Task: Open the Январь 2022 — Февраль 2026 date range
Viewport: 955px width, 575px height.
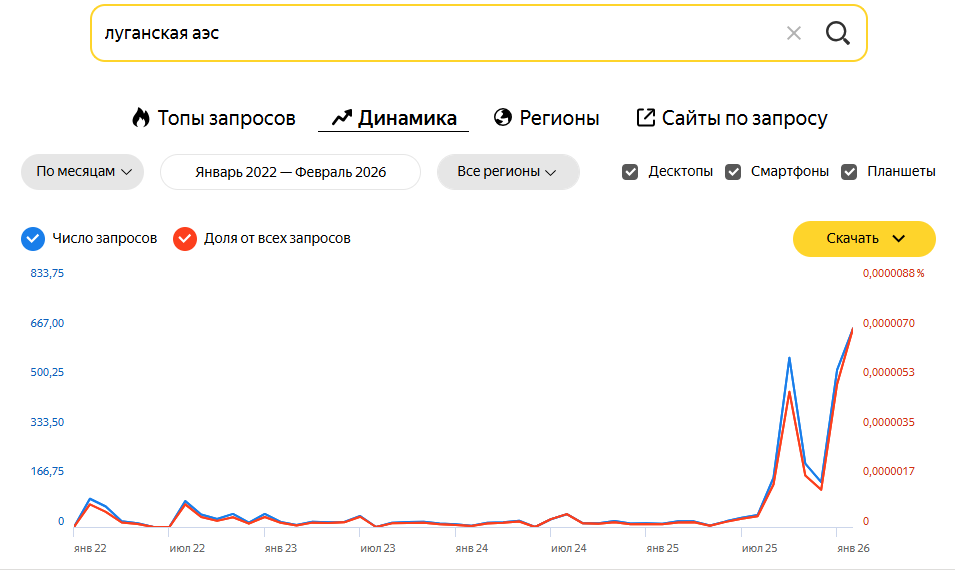Action: click(x=290, y=172)
